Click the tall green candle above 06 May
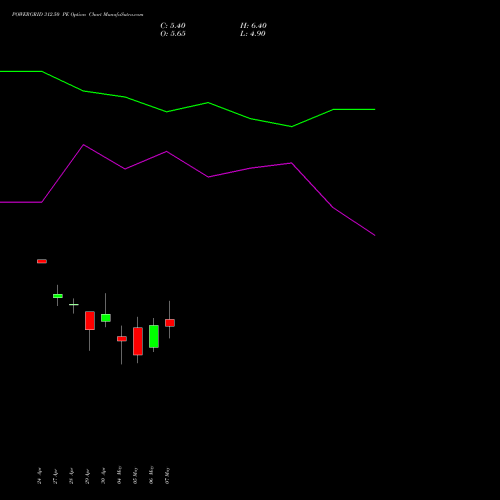The image size is (500, 500). pyautogui.click(x=154, y=336)
